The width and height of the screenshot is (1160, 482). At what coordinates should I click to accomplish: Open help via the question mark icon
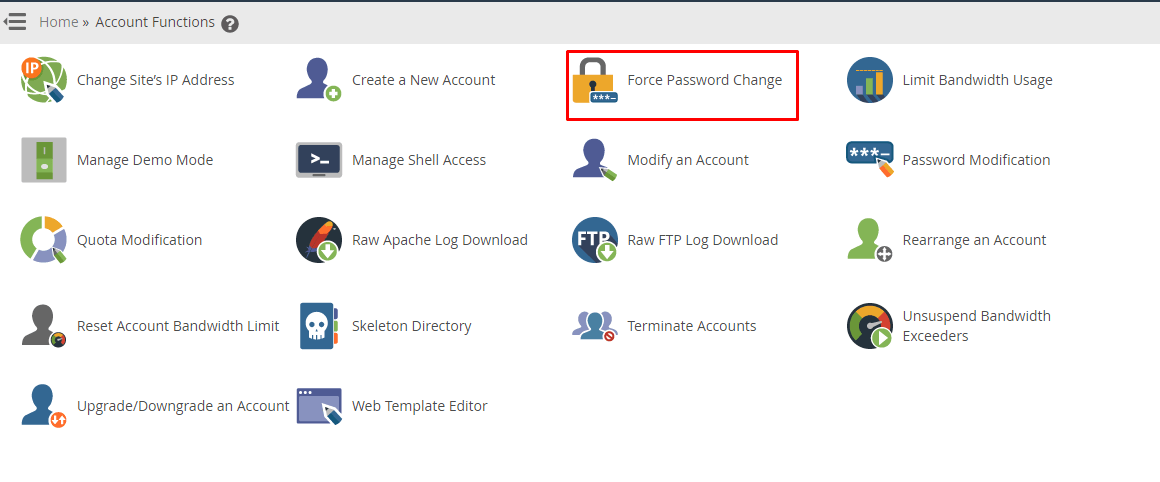coord(230,24)
